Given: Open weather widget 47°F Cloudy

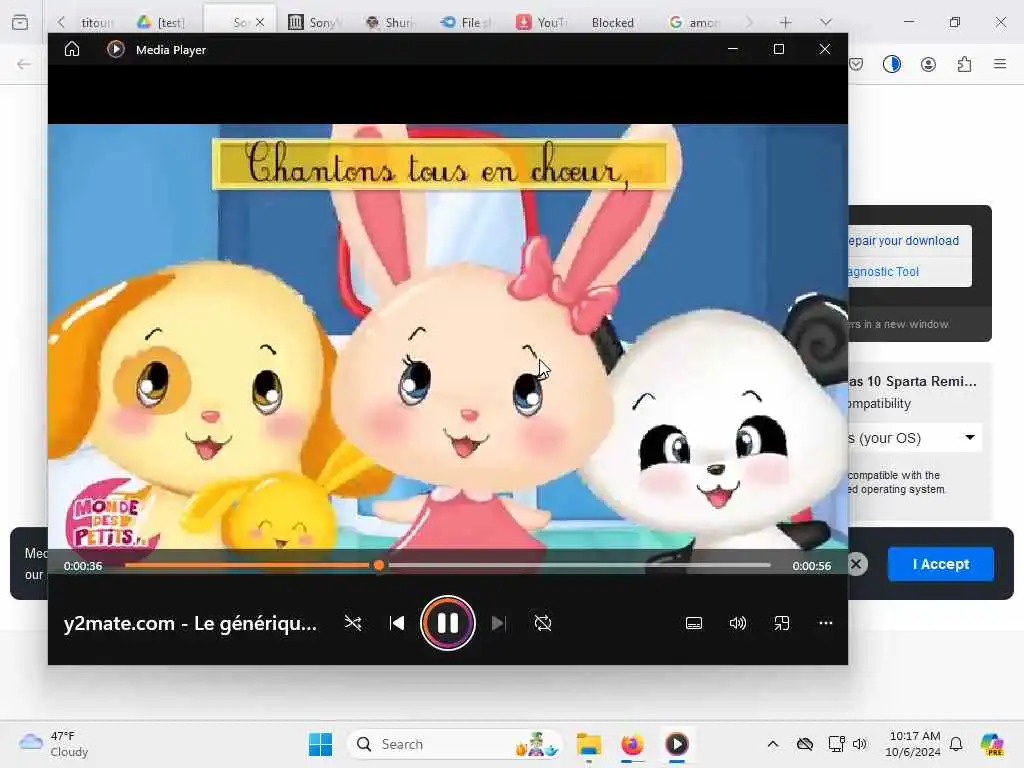Looking at the screenshot, I should pyautogui.click(x=54, y=744).
